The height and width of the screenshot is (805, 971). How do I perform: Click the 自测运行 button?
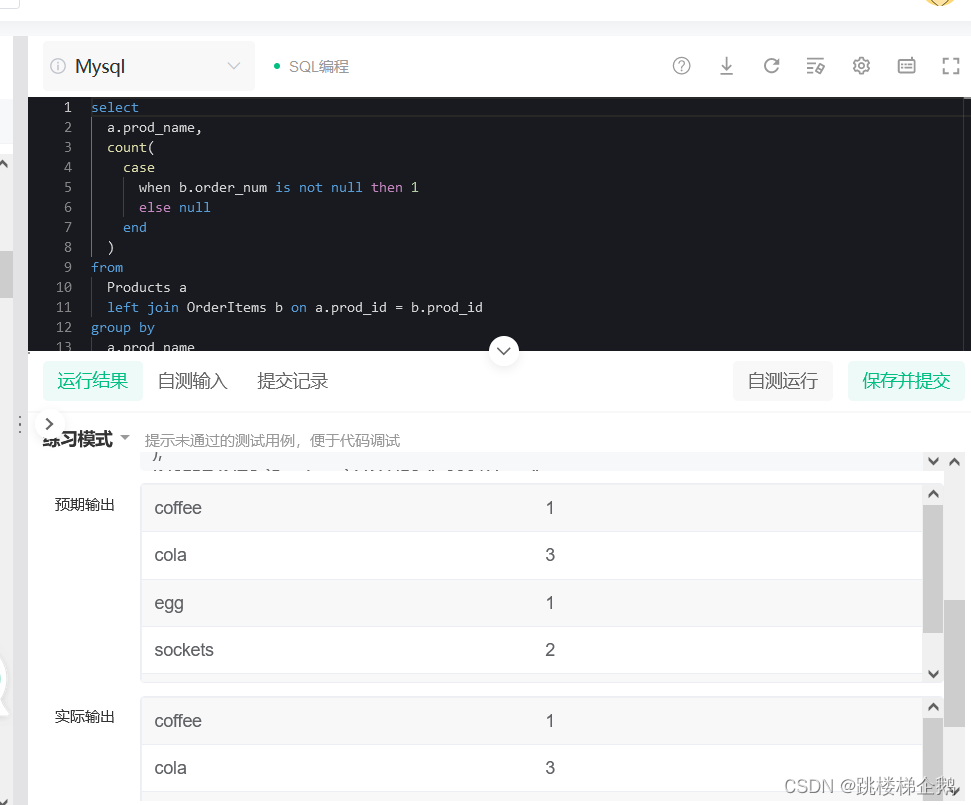point(783,380)
